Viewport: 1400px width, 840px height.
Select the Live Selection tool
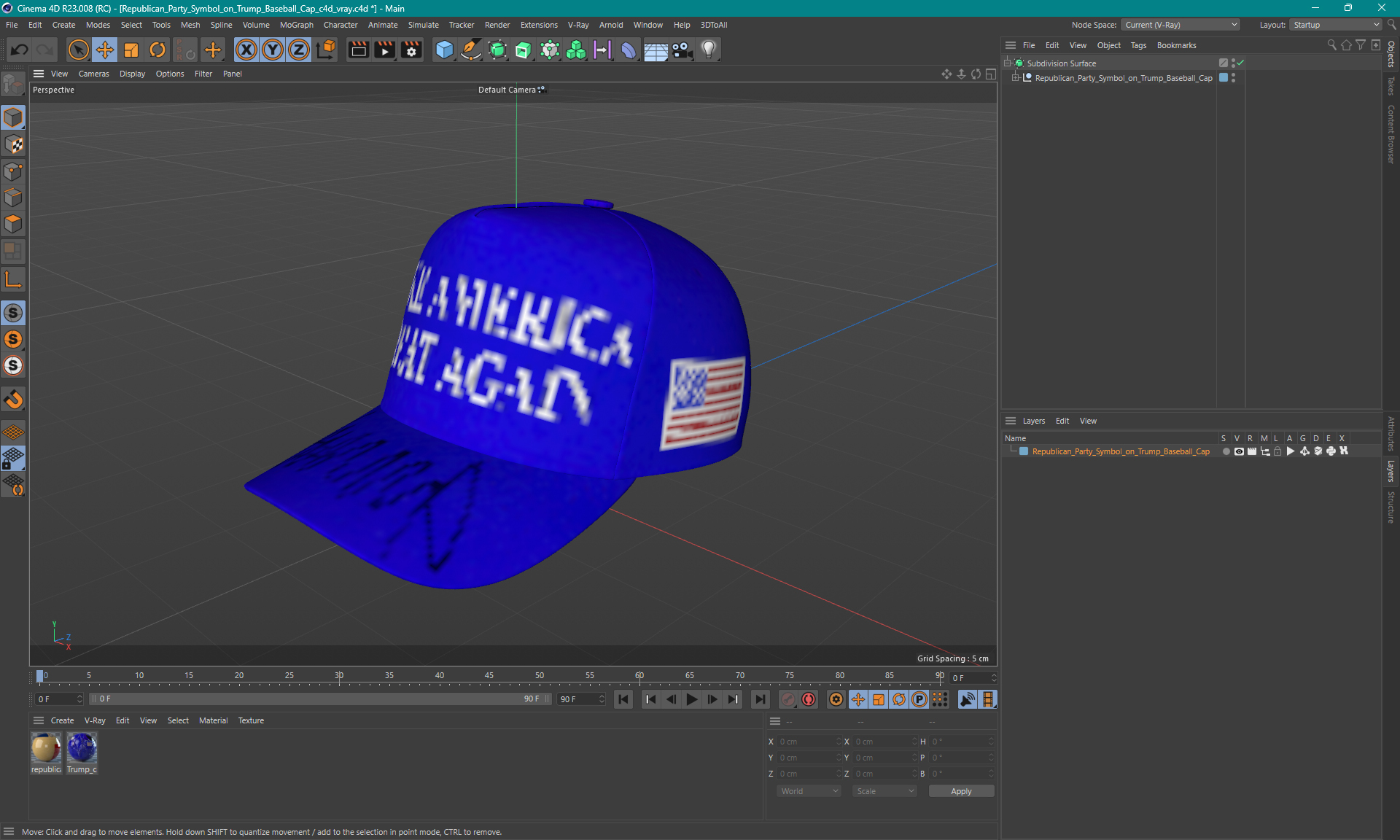click(78, 50)
